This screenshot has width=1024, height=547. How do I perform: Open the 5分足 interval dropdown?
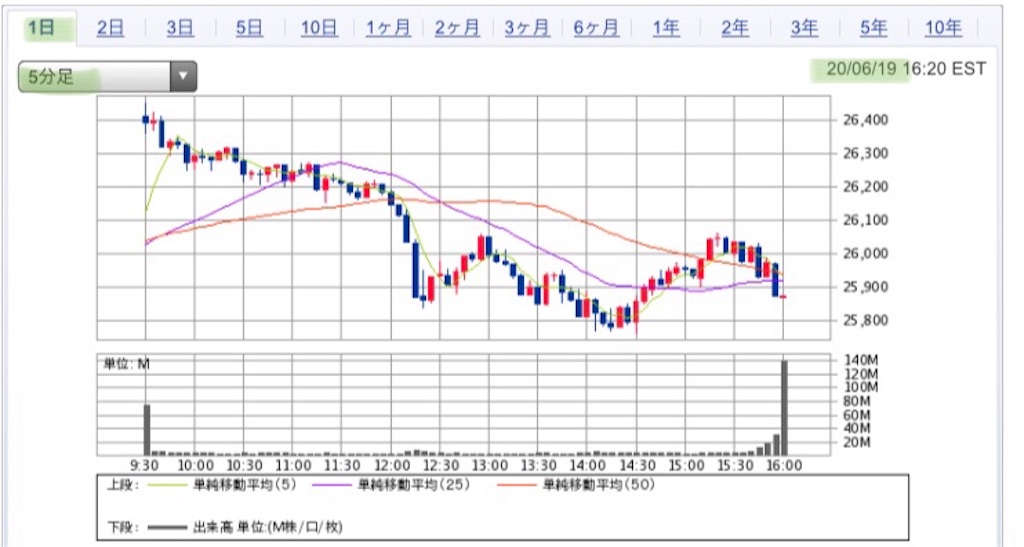(x=107, y=76)
